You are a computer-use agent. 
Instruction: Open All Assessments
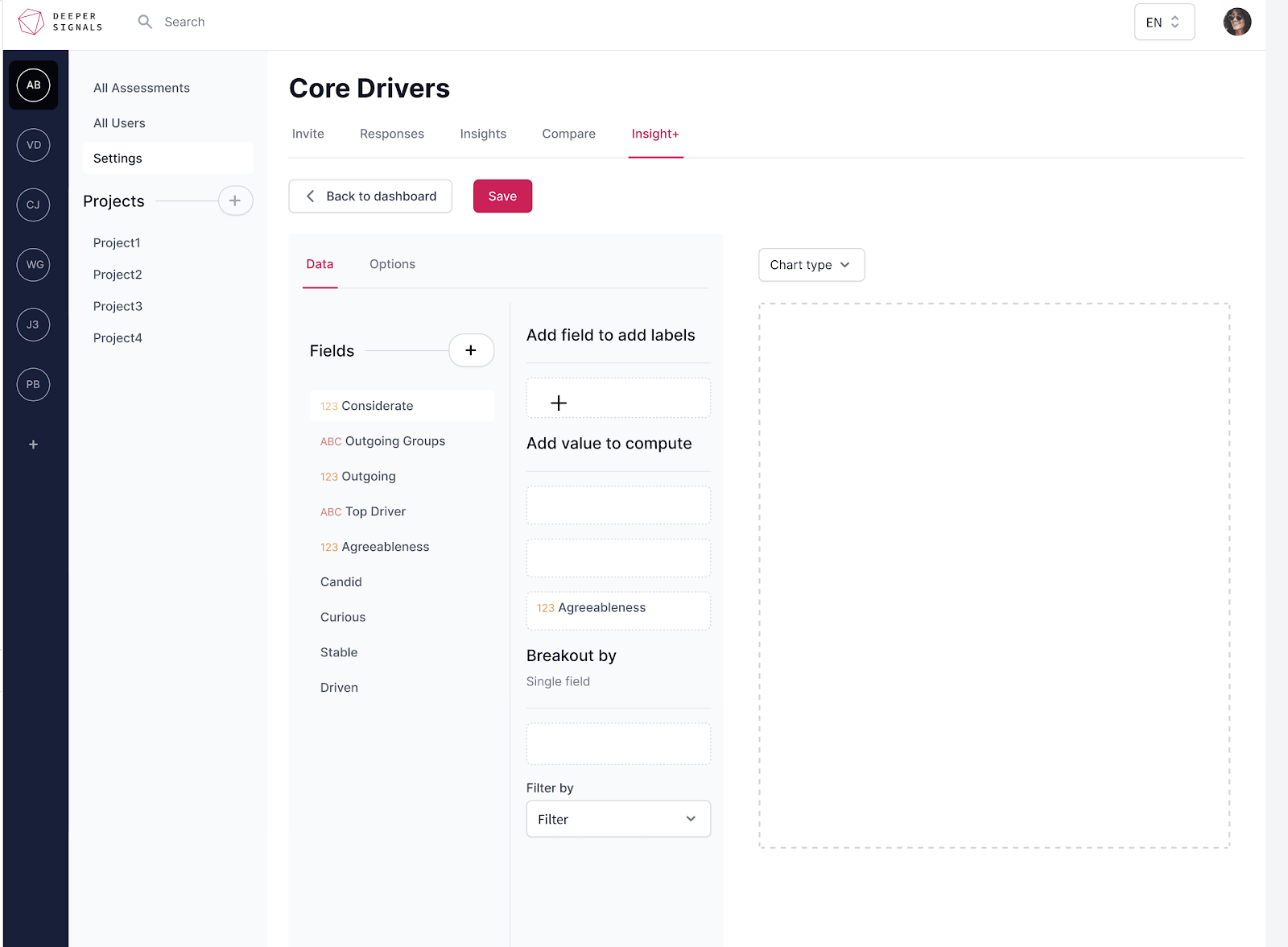[x=142, y=88]
